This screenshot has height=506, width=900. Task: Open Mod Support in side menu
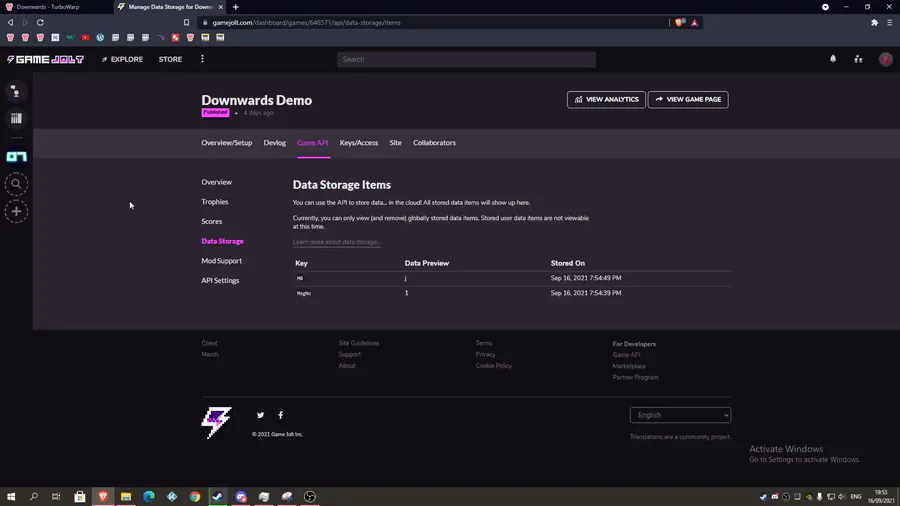coord(222,261)
